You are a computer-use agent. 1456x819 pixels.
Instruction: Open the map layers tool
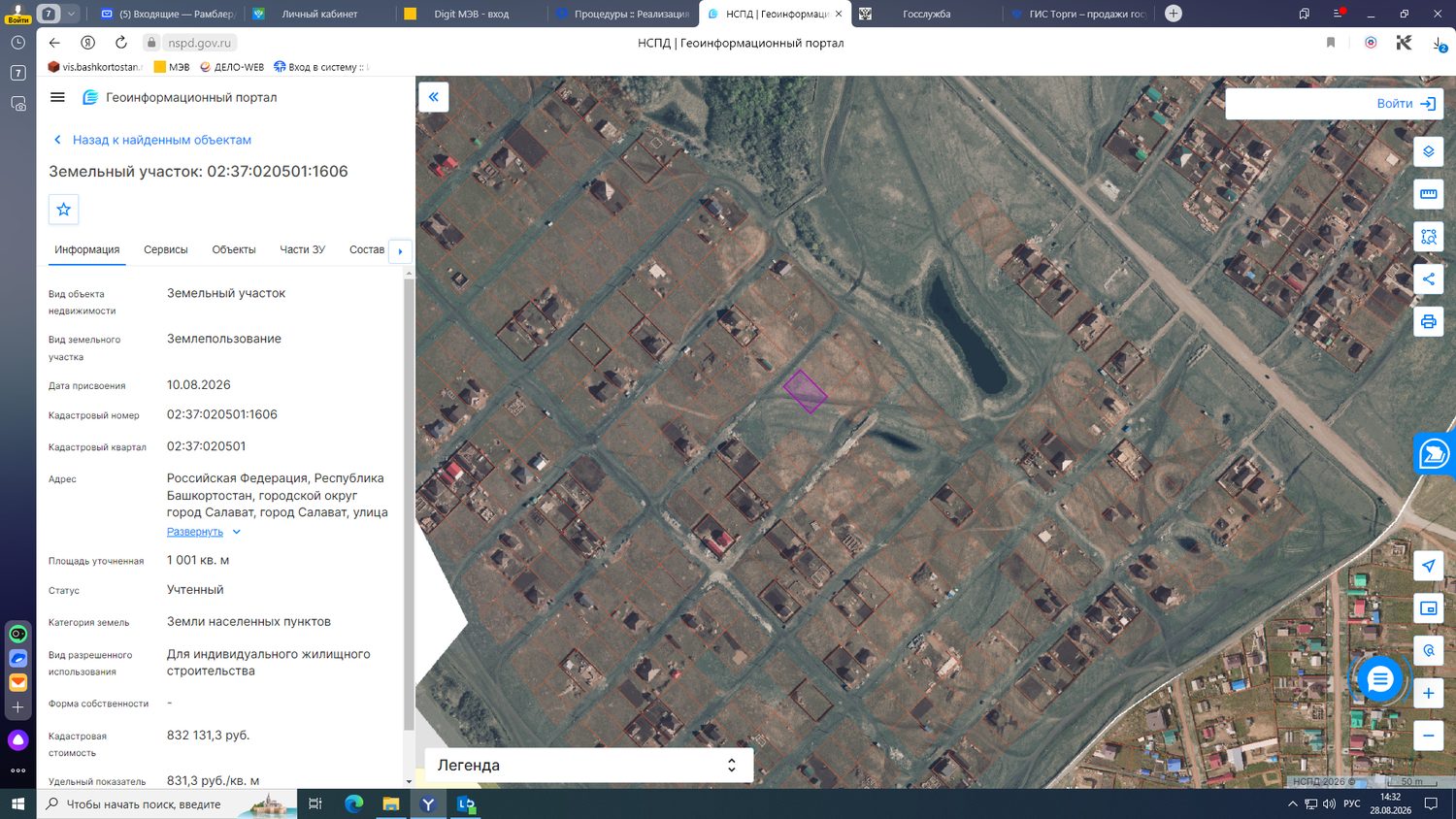coord(1429,151)
